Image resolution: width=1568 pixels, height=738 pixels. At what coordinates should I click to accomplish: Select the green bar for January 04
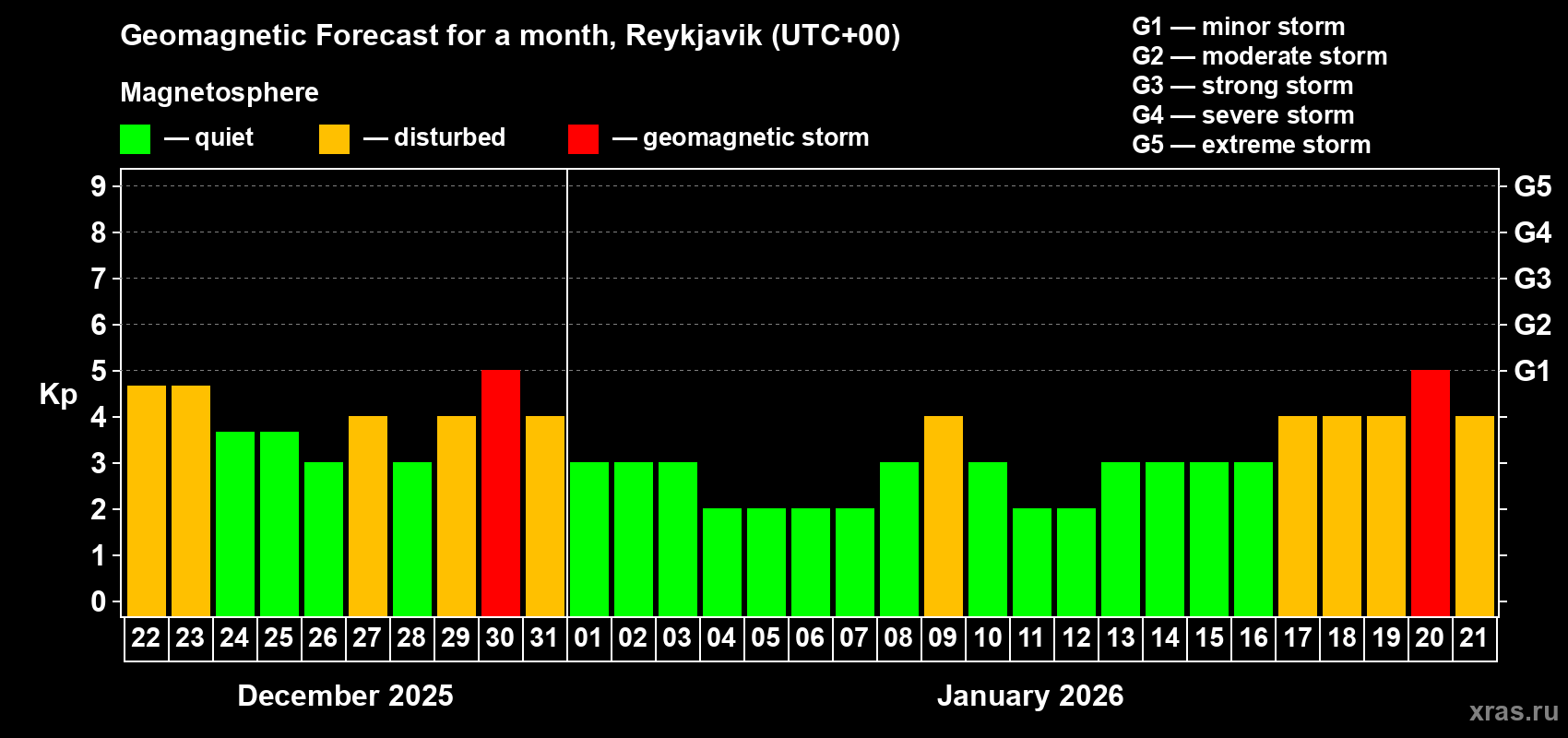(x=722, y=562)
